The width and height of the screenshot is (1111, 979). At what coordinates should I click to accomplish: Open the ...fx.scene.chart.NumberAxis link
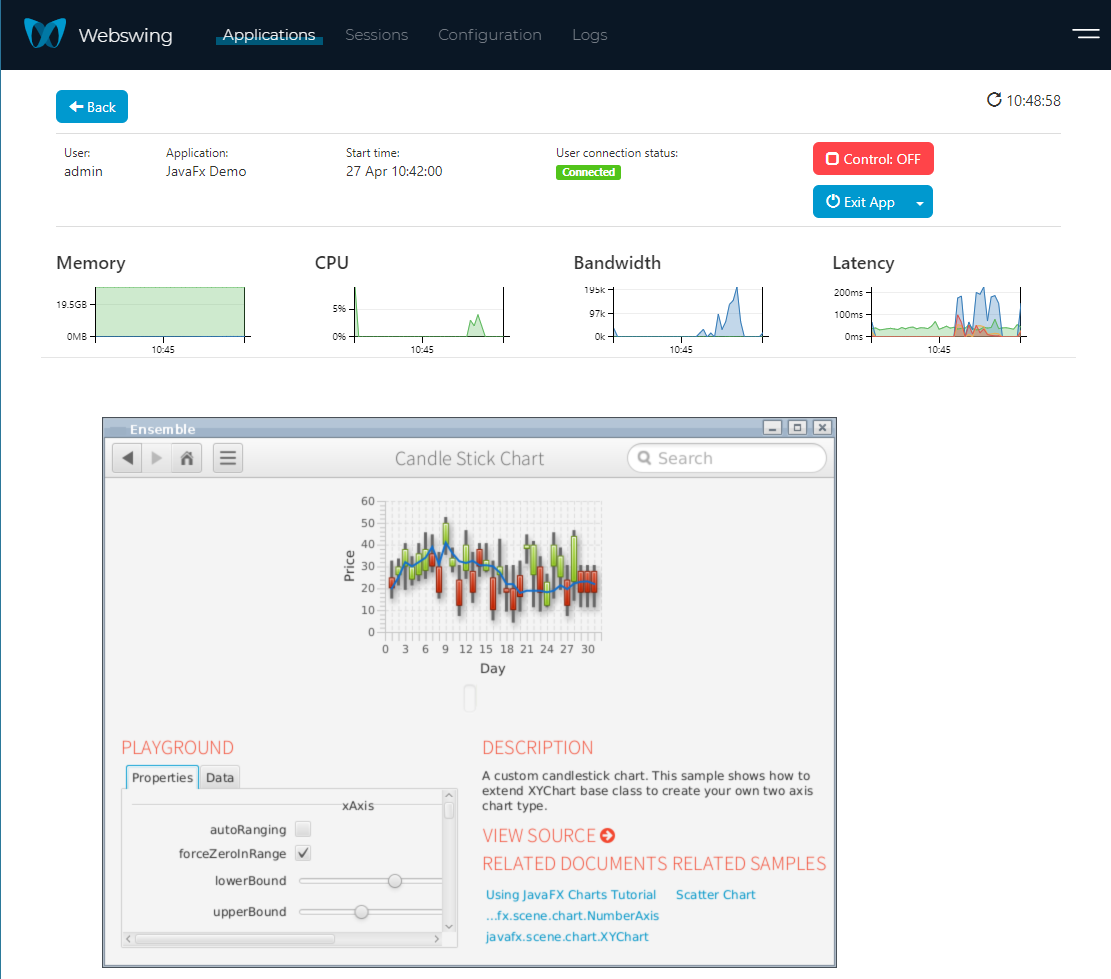[572, 916]
